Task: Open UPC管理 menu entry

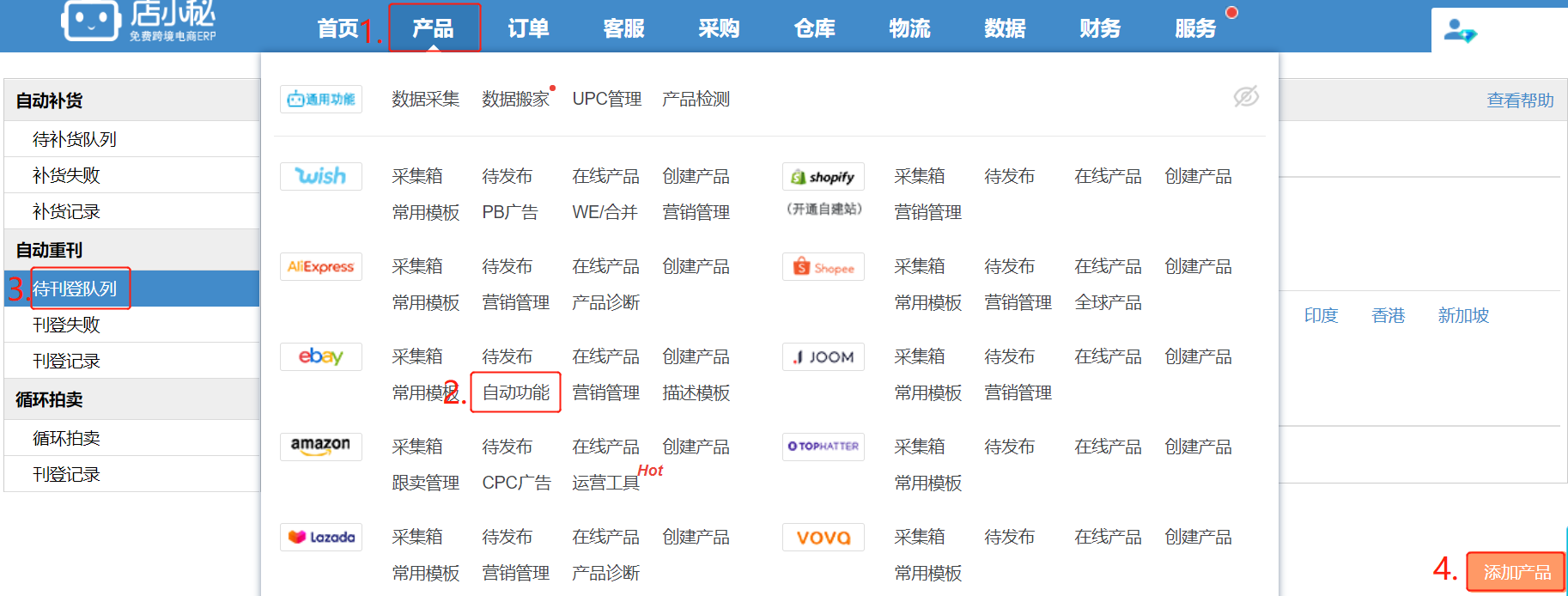Action: pyautogui.click(x=607, y=99)
